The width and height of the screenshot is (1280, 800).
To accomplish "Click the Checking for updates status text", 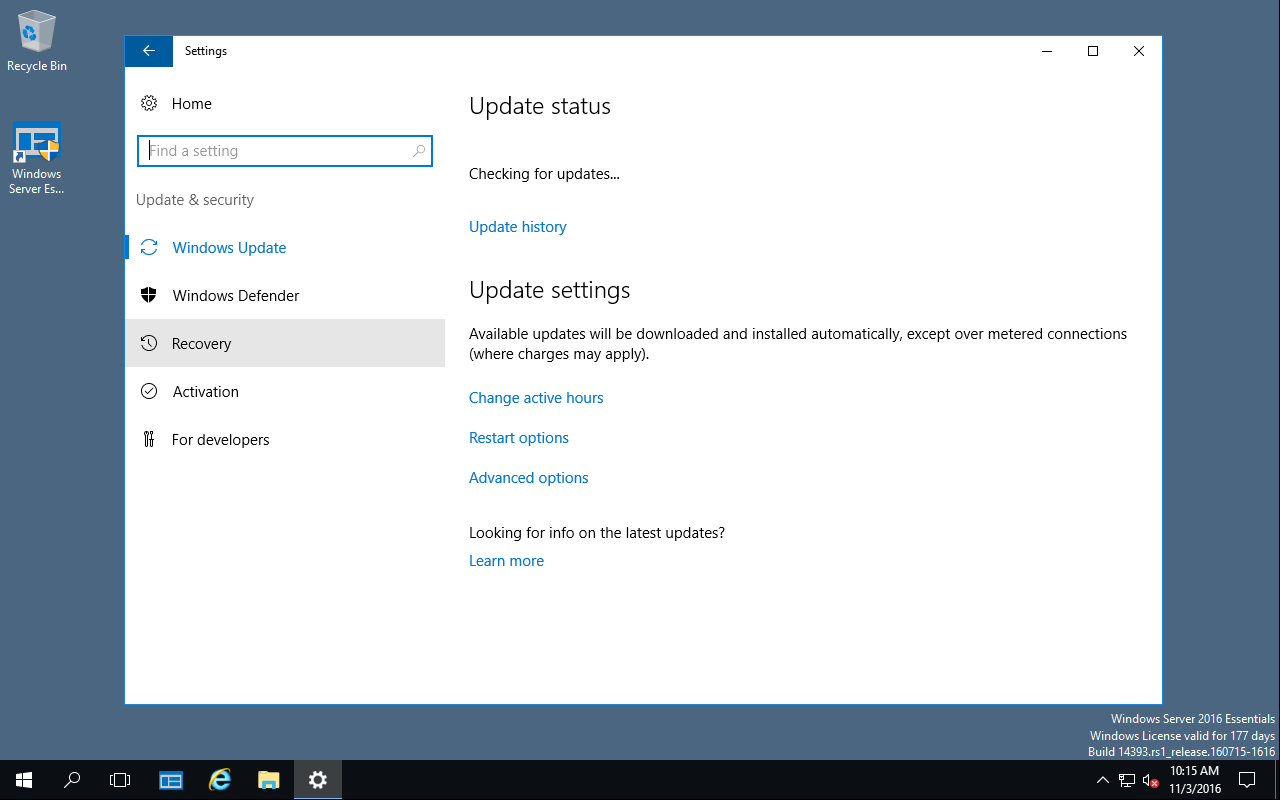I will [544, 174].
